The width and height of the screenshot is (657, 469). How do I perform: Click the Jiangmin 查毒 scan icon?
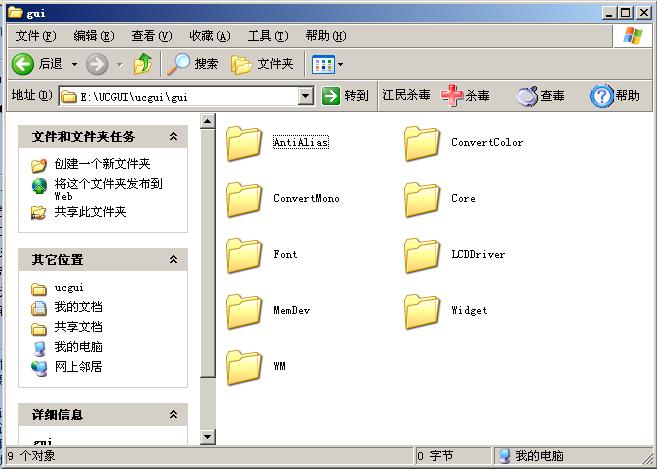point(527,96)
